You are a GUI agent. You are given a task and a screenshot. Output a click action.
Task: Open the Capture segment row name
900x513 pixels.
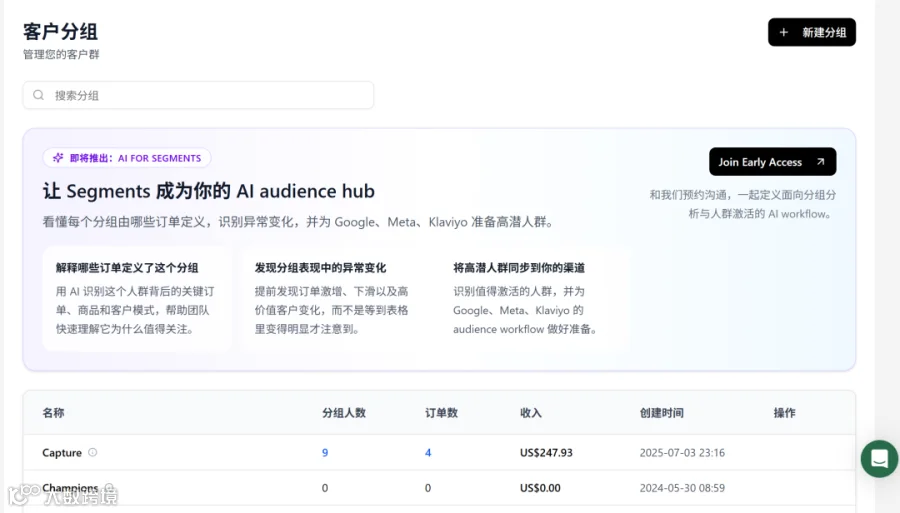click(x=62, y=453)
